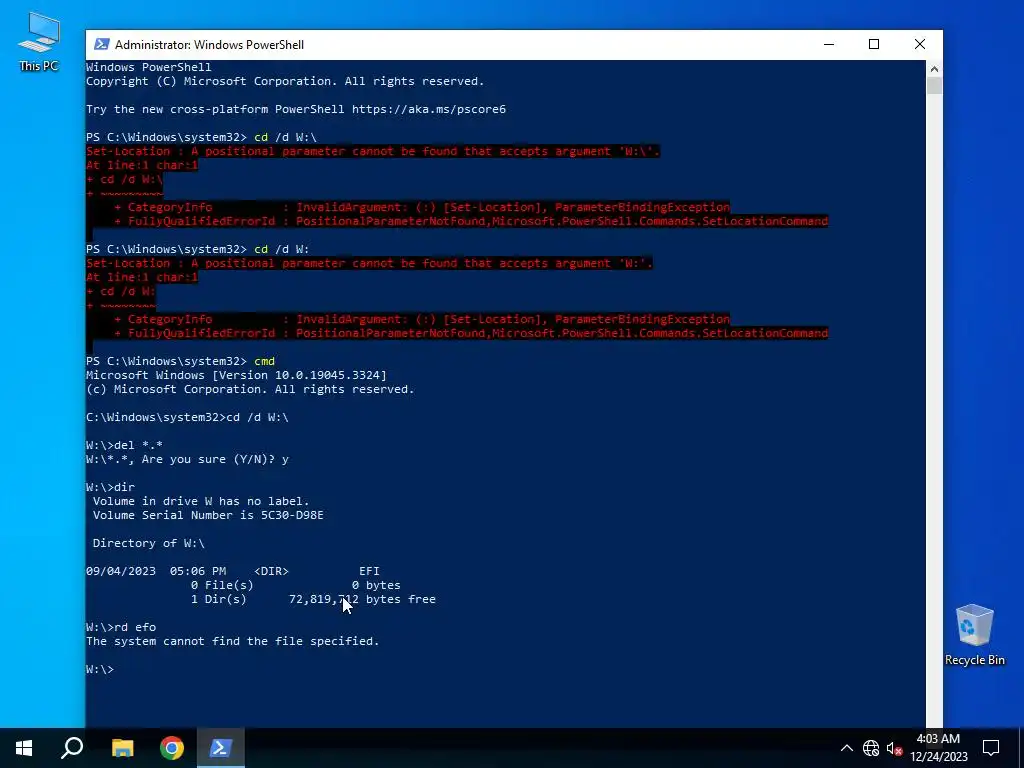The width and height of the screenshot is (1024, 768).
Task: Launch File Explorer from taskbar
Action: coord(122,748)
